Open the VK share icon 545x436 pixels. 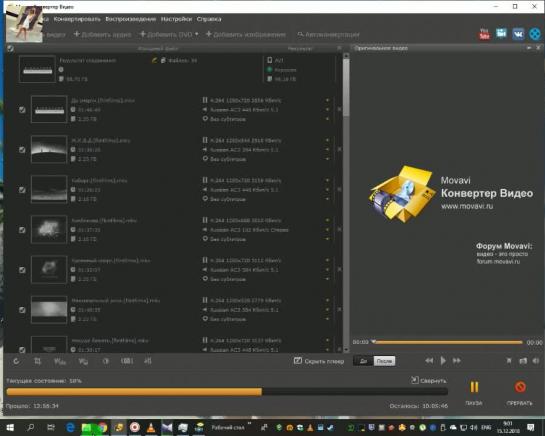tap(518, 34)
